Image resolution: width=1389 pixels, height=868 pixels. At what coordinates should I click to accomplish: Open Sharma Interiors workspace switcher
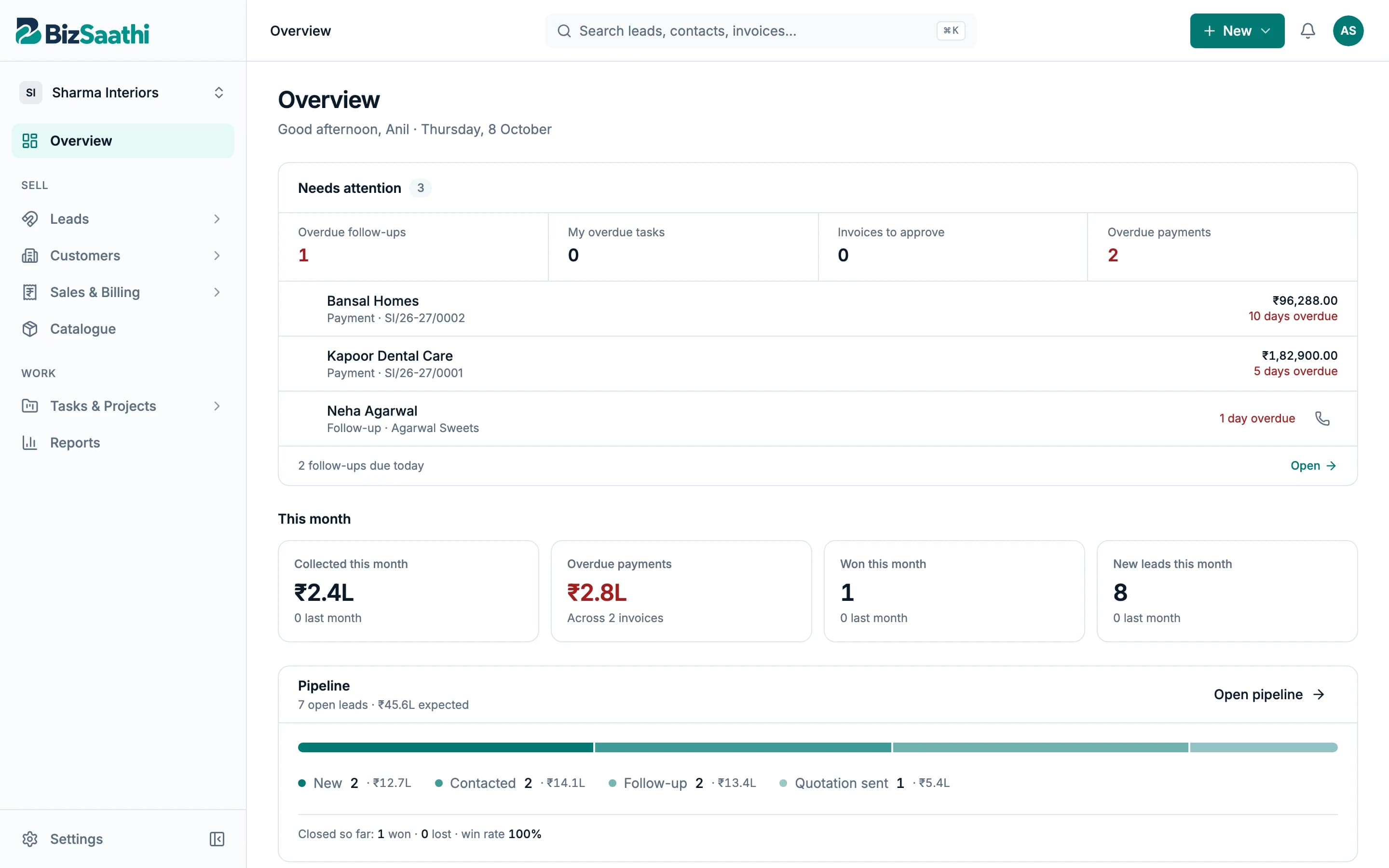(123, 93)
